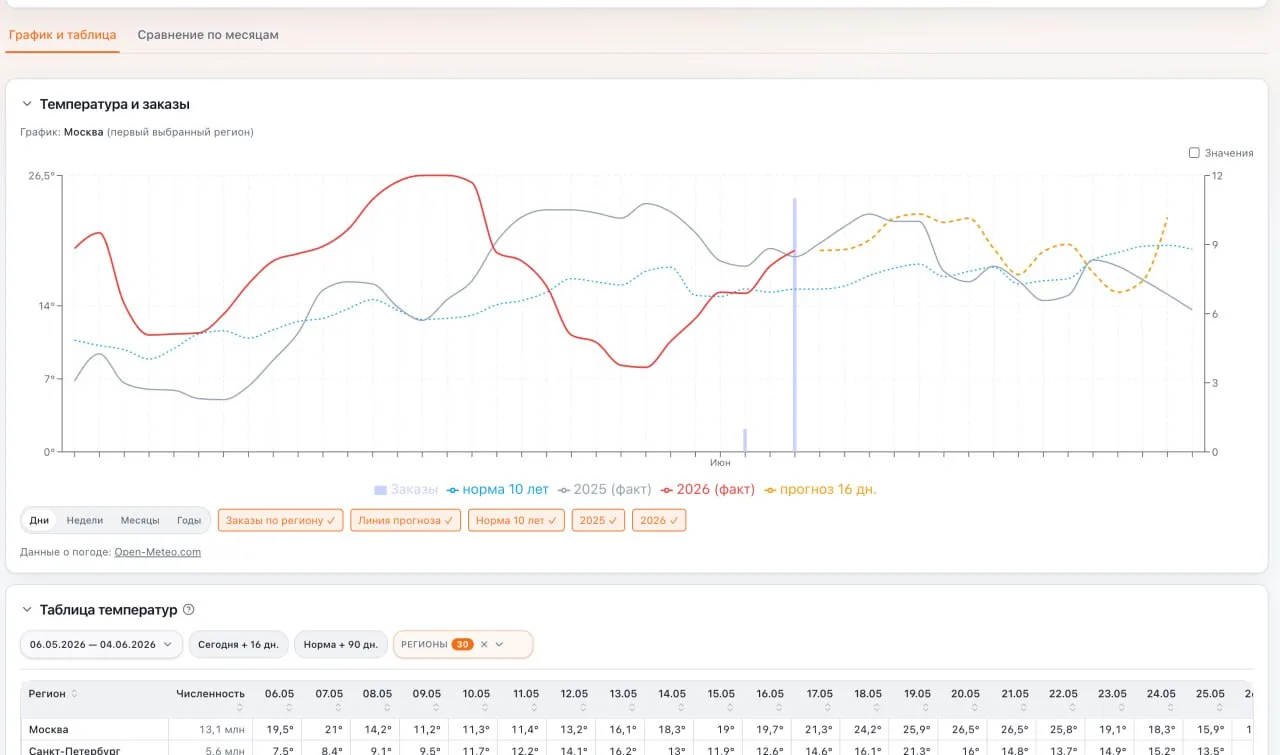This screenshot has width=1280, height=755.
Task: Click the прогноз 16 дн. legend marker
Action: 770,490
